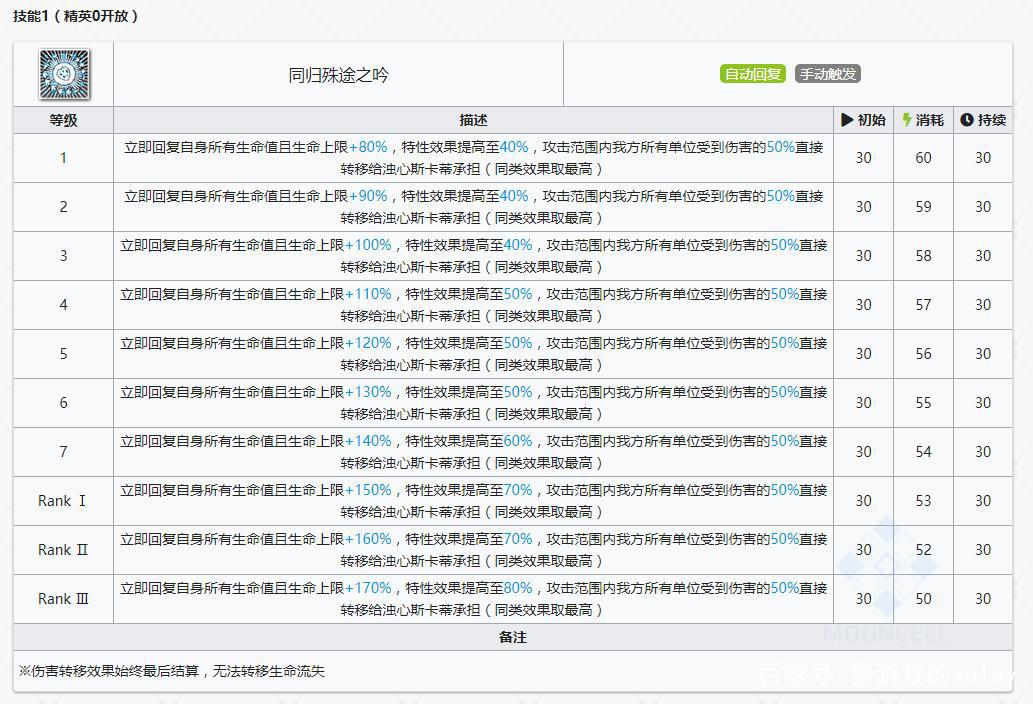
Task: Click the 初始 play triangle icon
Action: point(847,120)
